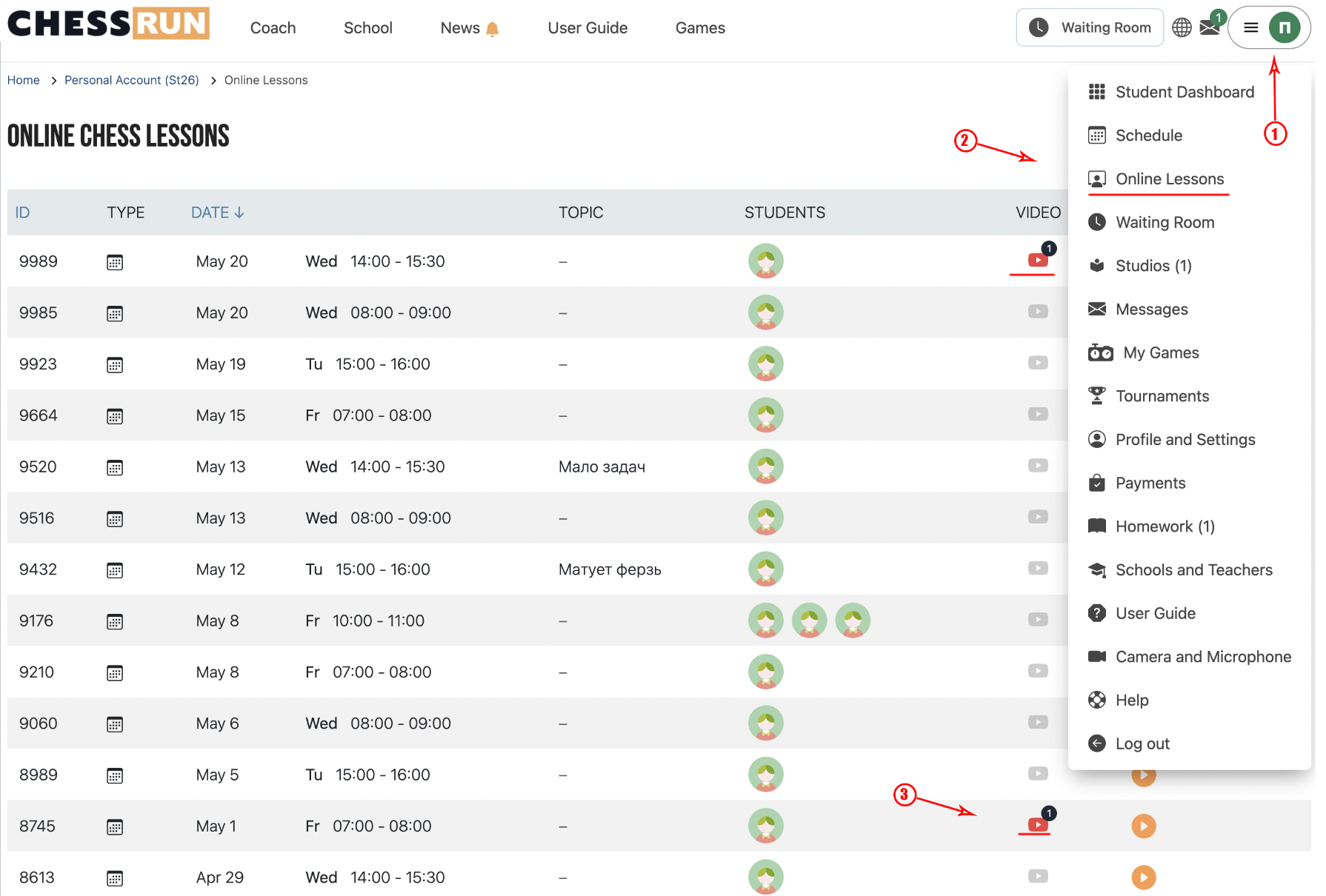Click the orange play button for lesson 8613
Screen dimensions: 1326x896
pos(1144,877)
